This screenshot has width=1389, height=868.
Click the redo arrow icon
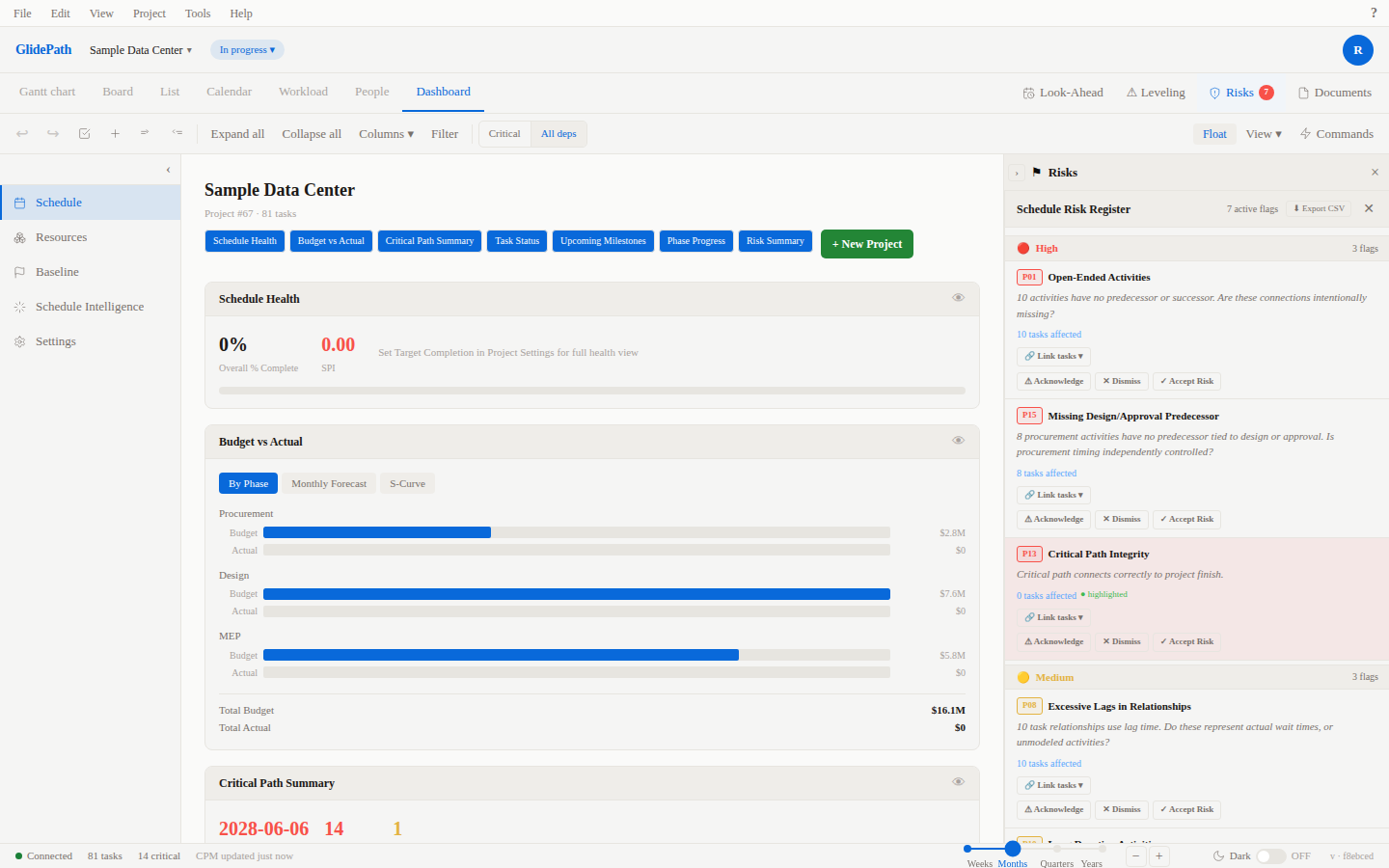(53, 134)
